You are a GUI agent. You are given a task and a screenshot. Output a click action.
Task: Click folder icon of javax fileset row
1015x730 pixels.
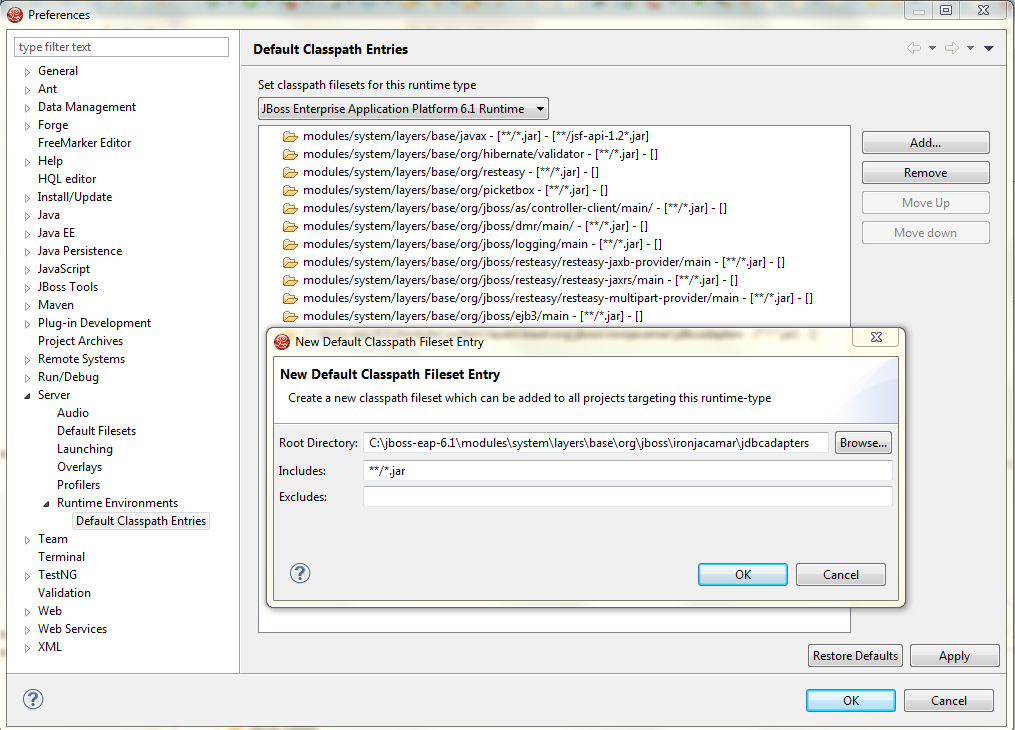290,136
